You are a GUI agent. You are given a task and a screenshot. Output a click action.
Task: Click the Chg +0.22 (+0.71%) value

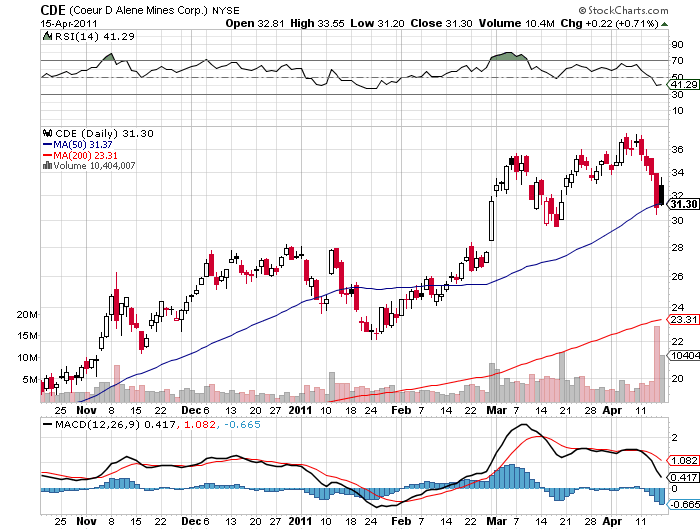pos(609,23)
